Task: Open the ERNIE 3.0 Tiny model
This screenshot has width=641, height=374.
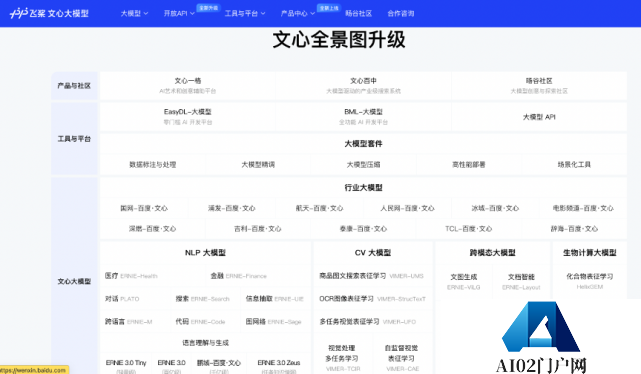Action: click(x=126, y=365)
